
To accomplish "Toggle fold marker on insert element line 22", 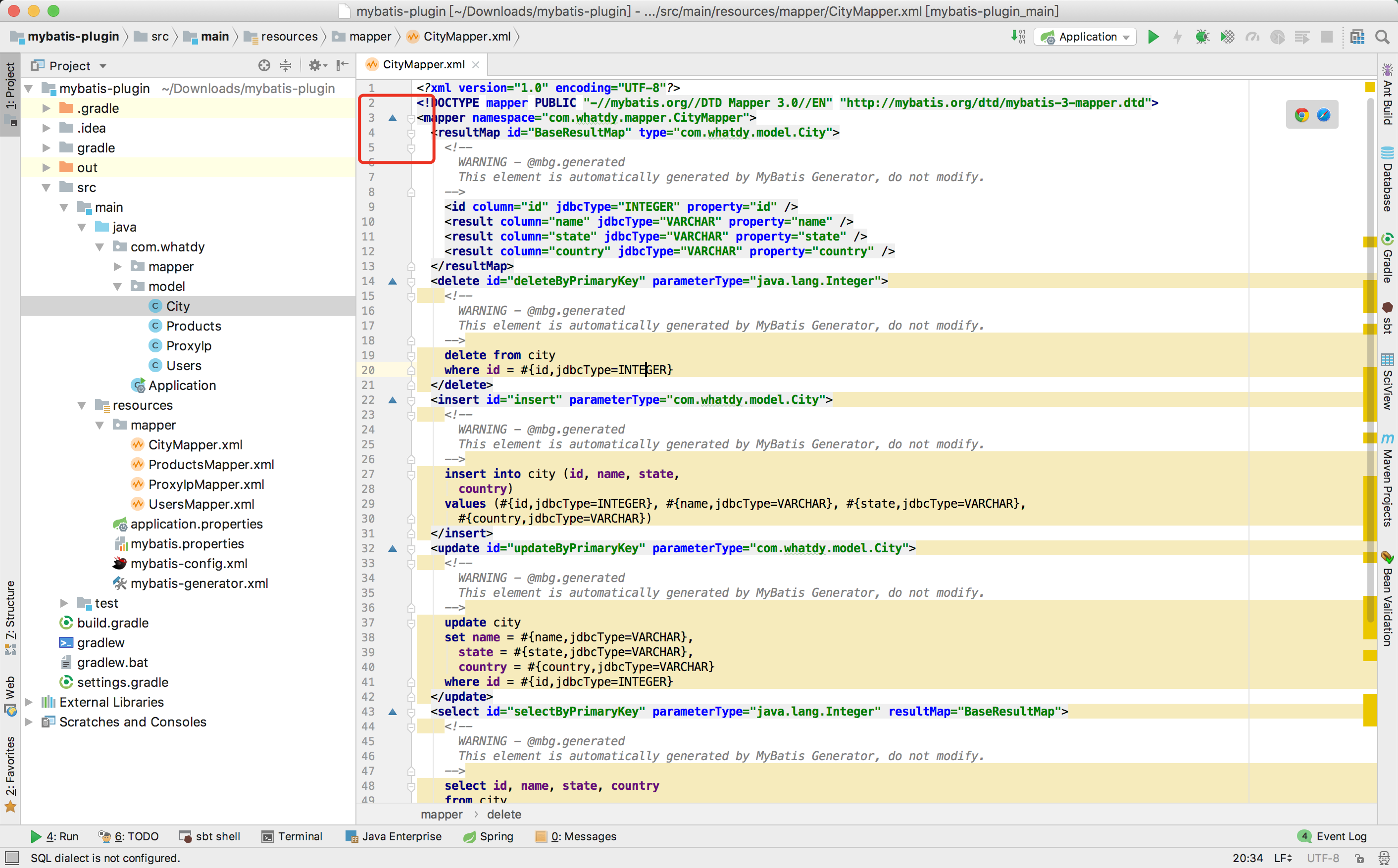I will tap(411, 400).
